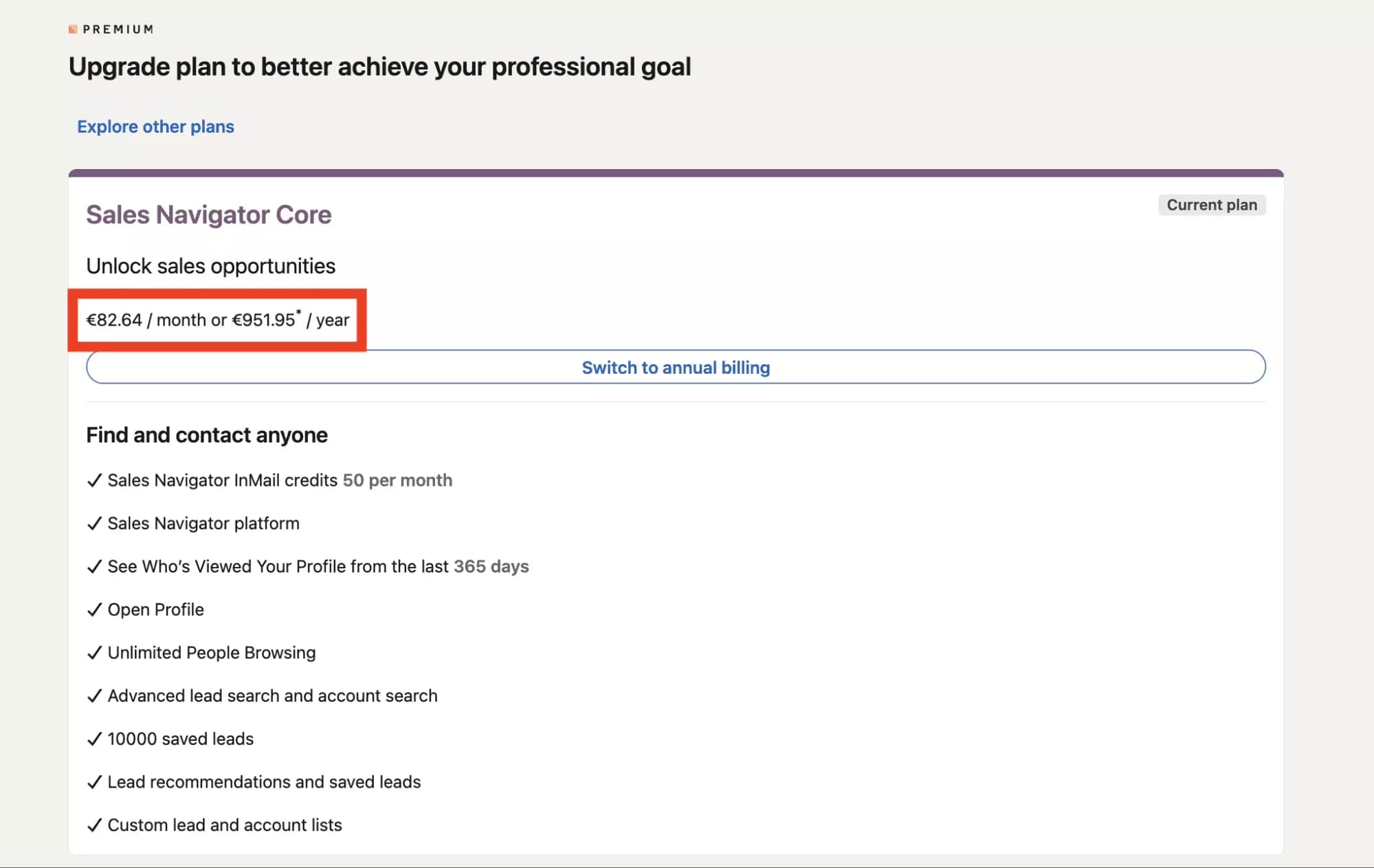Click the 50 per month credits value
Image resolution: width=1374 pixels, height=868 pixels.
coord(397,481)
